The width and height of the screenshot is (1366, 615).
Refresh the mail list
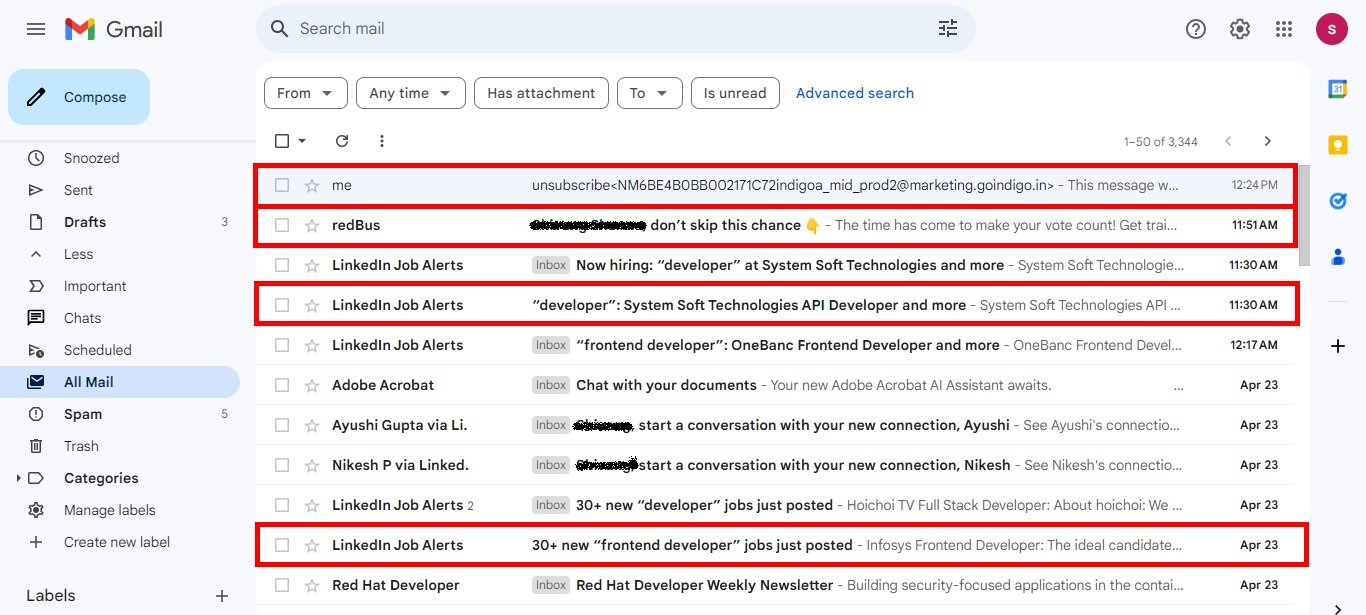[342, 141]
